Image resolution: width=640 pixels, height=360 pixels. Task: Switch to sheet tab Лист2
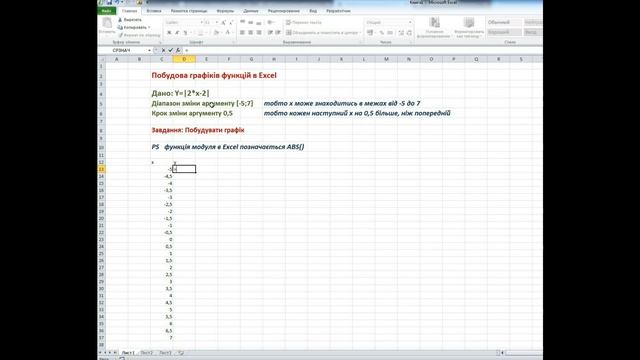[x=147, y=353]
